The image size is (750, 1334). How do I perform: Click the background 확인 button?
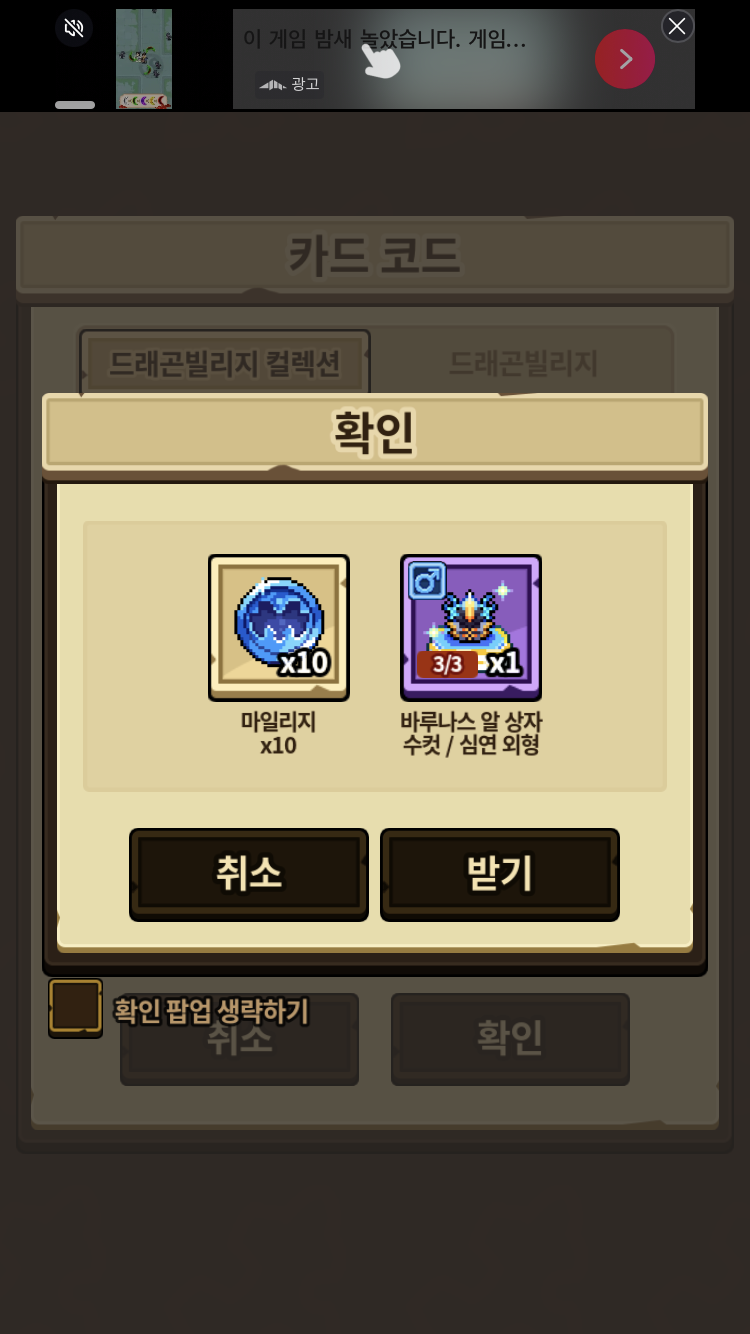[x=510, y=1039]
